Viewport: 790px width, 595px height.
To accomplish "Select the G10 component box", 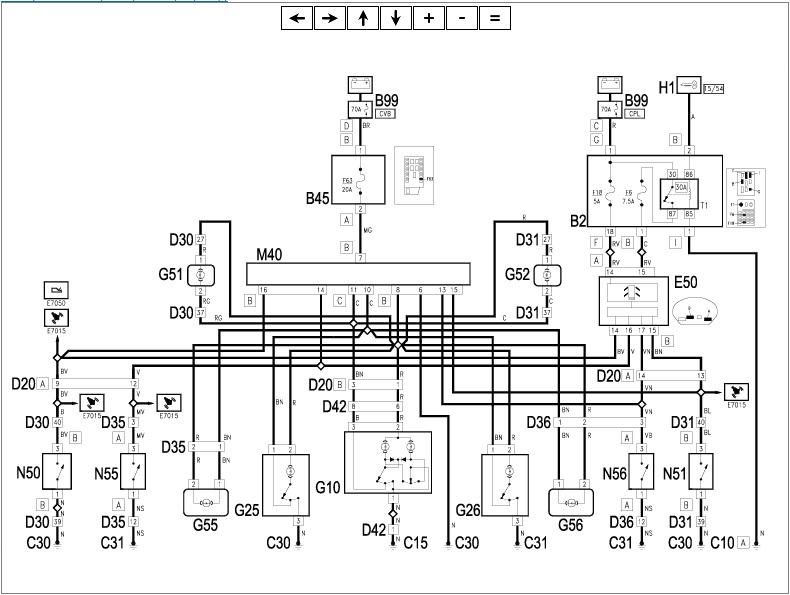I will [388, 462].
